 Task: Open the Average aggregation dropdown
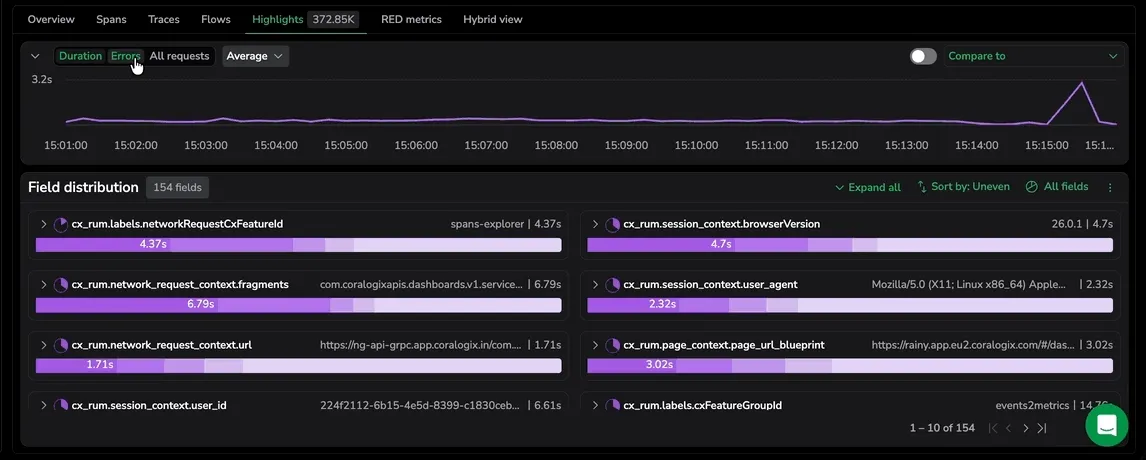[x=255, y=56]
